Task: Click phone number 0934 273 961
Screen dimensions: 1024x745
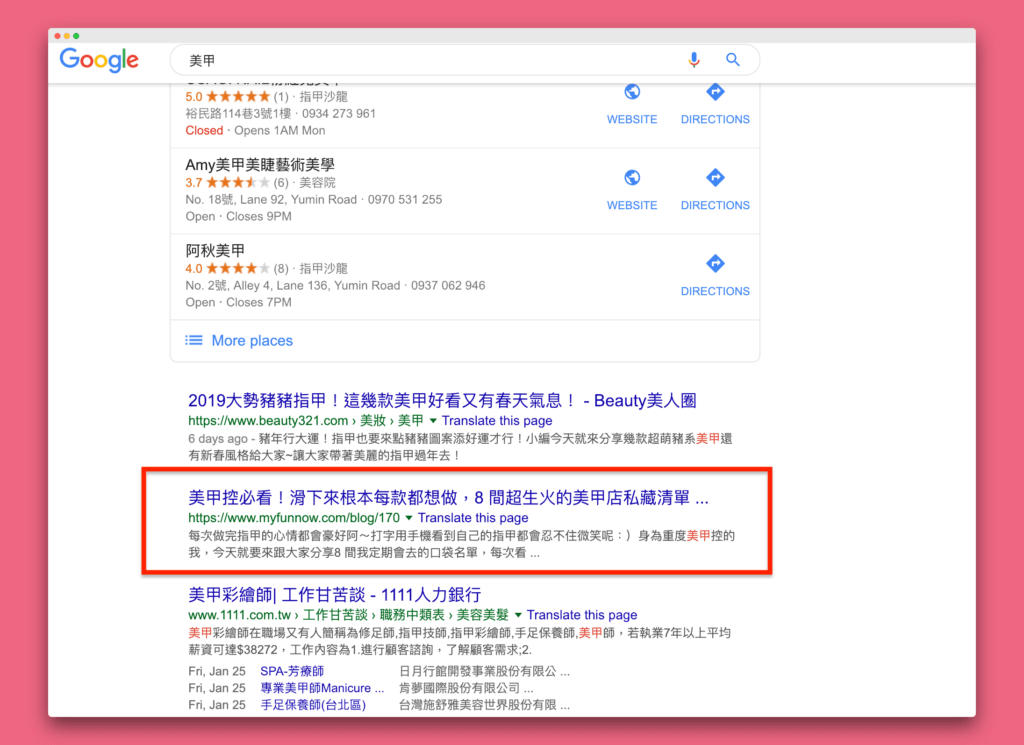Action: tap(339, 114)
